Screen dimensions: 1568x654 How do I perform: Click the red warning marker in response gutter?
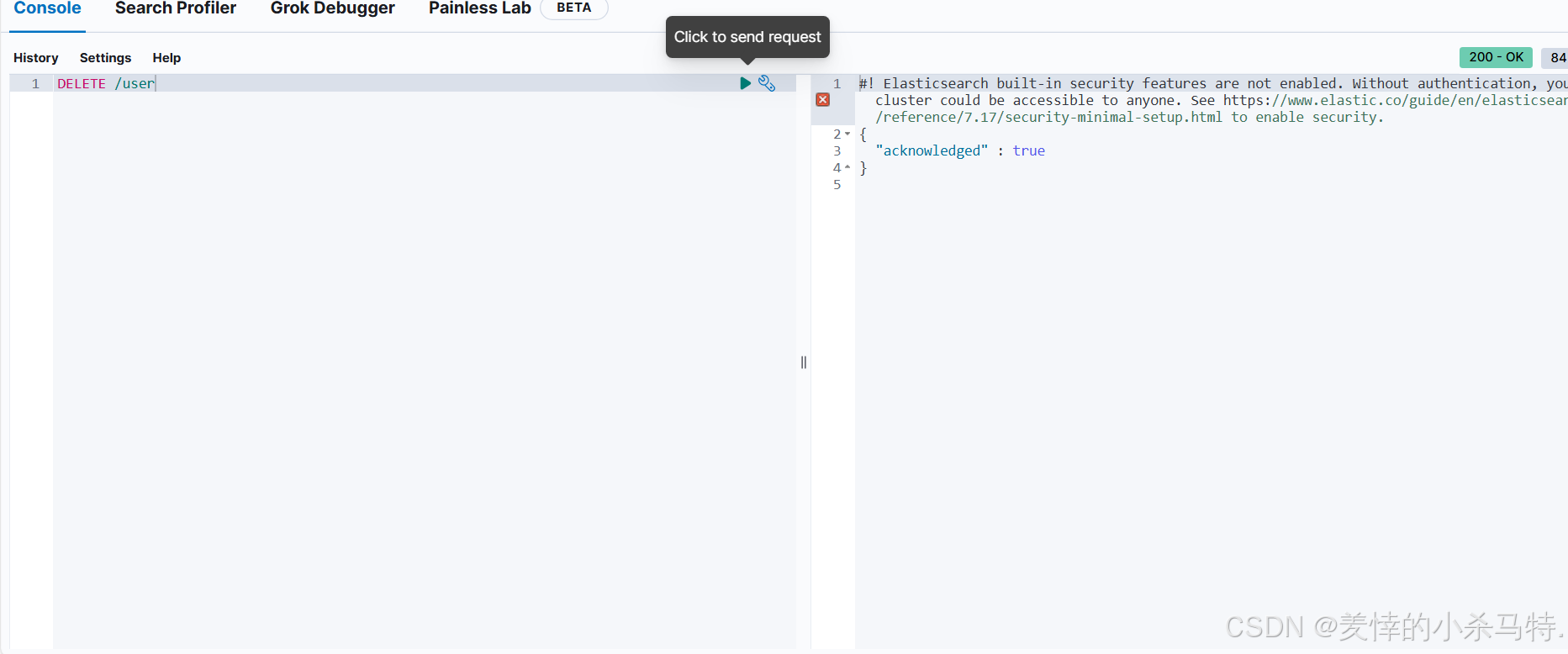pyautogui.click(x=823, y=100)
